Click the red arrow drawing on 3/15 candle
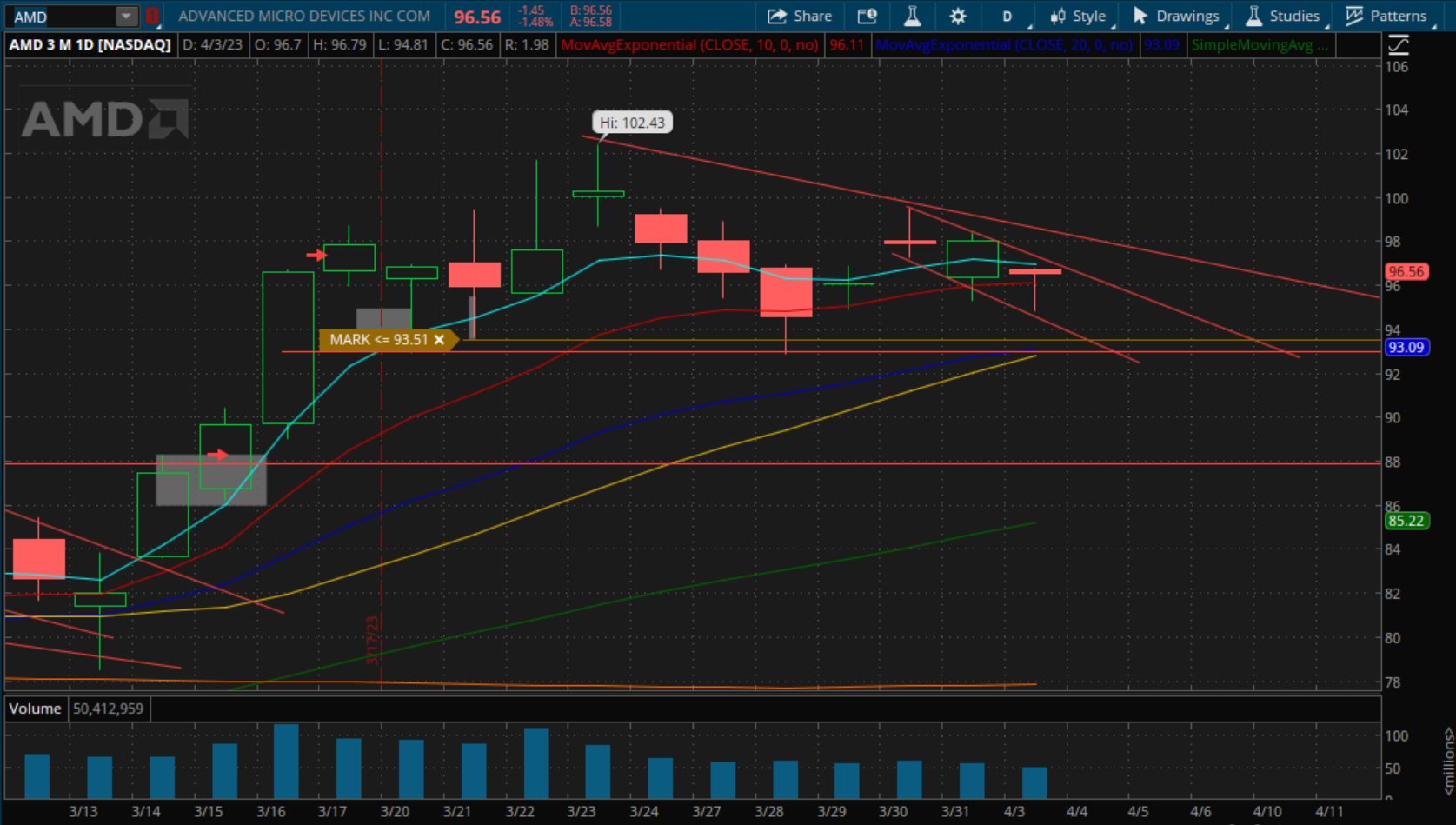Screen dimensions: 1456x825 [x=217, y=455]
